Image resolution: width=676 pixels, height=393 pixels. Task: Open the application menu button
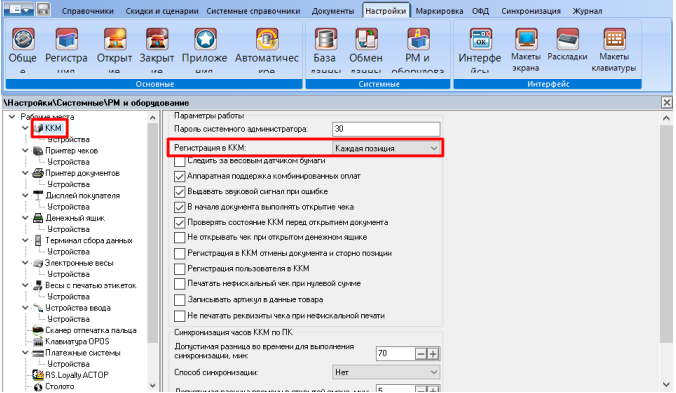click(19, 9)
